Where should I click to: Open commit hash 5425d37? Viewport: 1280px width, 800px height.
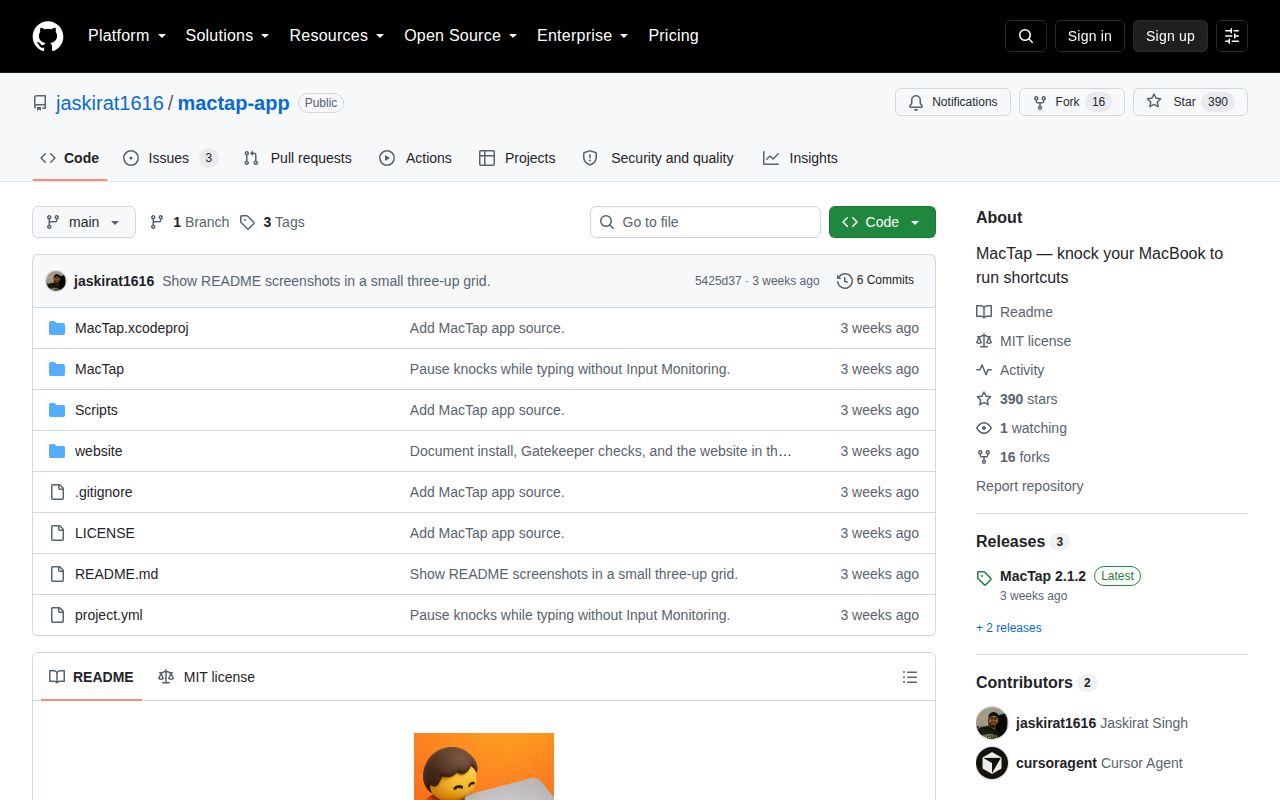coord(718,281)
